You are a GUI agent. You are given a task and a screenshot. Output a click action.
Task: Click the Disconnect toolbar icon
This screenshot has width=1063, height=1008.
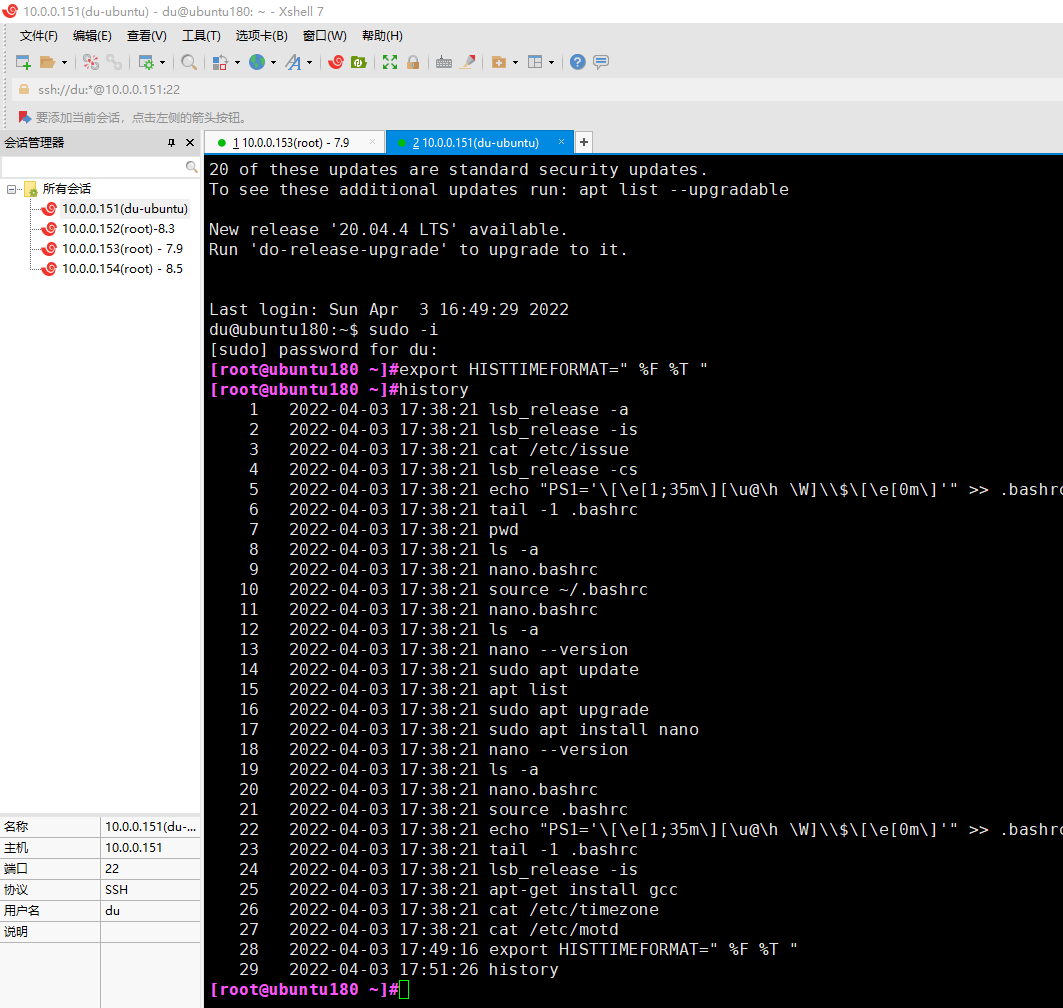(x=91, y=62)
